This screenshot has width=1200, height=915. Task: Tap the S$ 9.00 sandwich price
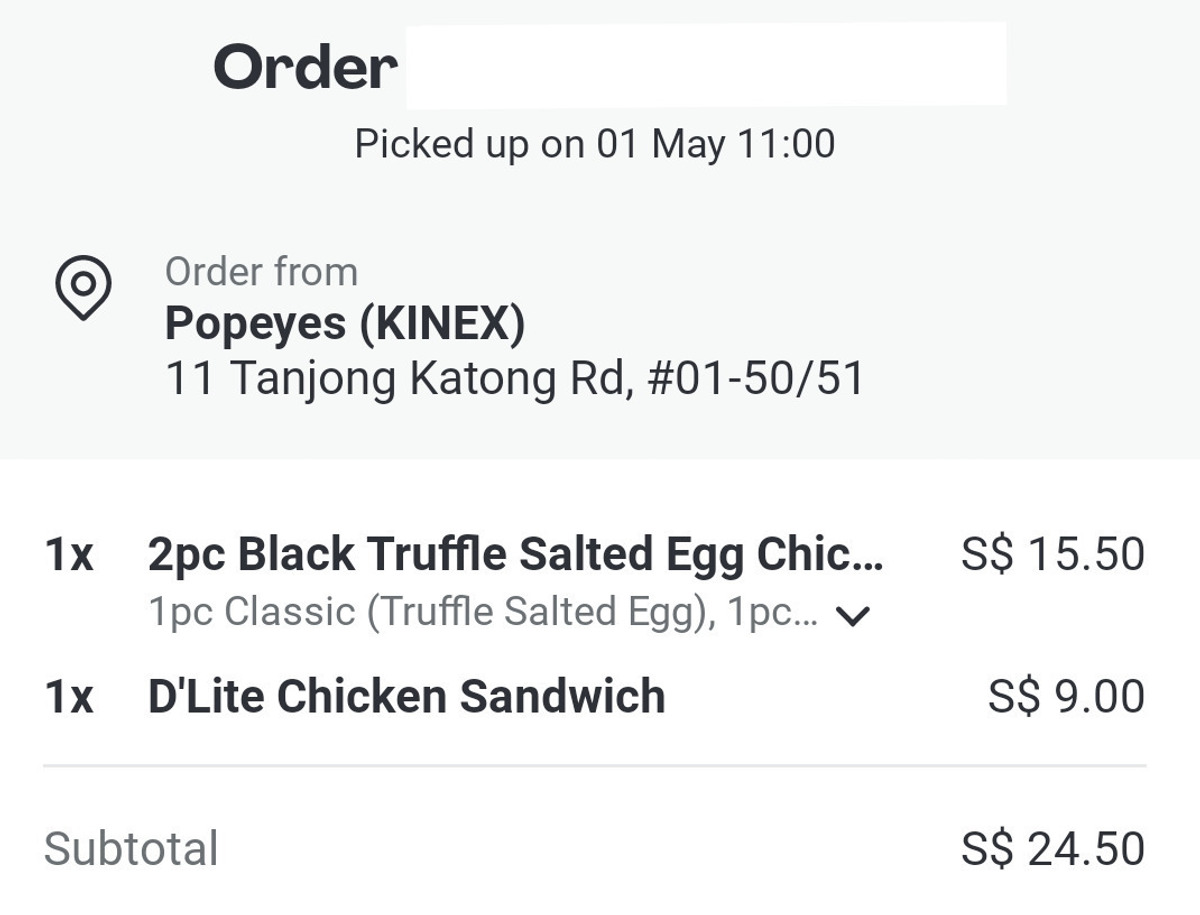(1066, 696)
